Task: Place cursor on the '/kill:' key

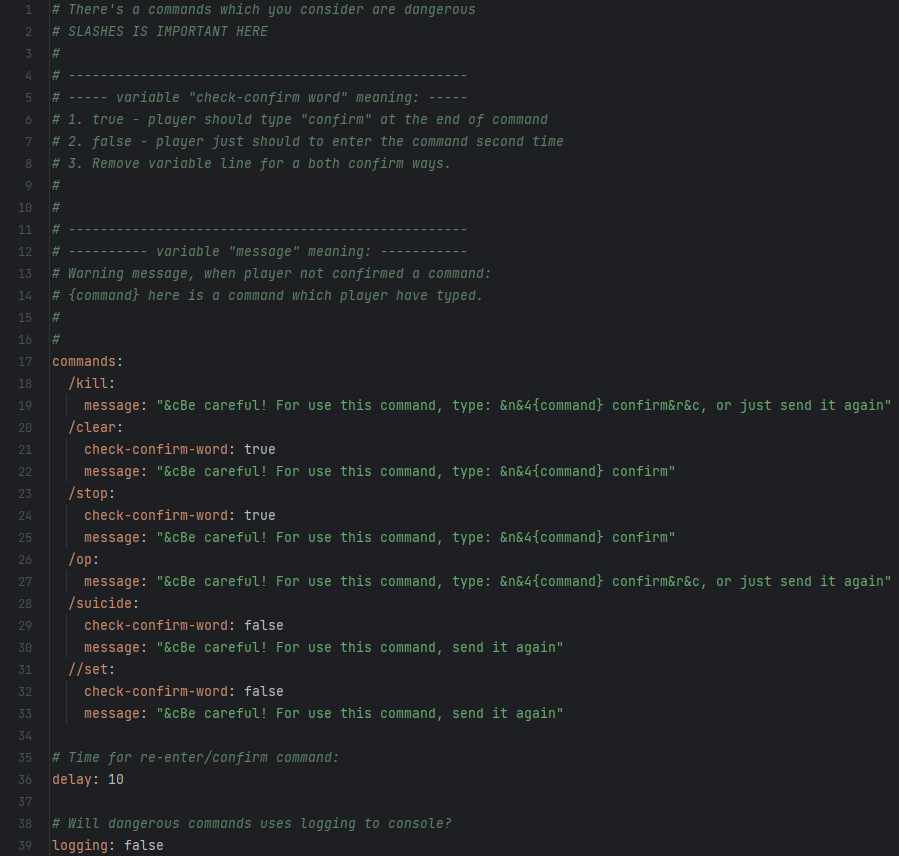Action: 92,384
